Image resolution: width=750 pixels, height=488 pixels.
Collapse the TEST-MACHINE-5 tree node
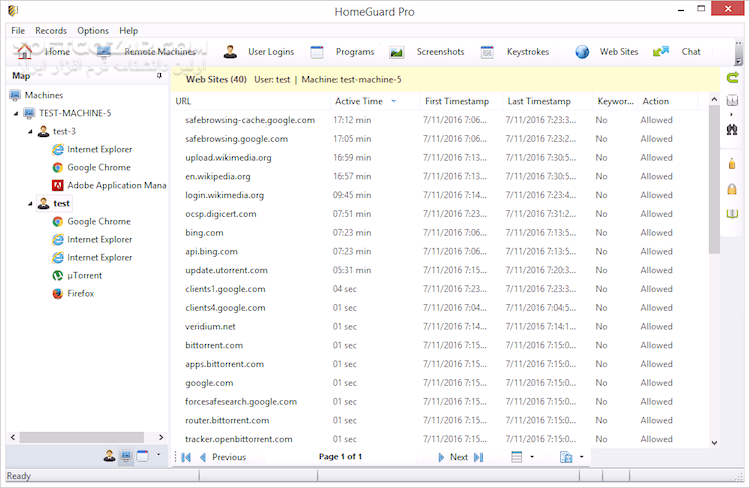point(16,114)
